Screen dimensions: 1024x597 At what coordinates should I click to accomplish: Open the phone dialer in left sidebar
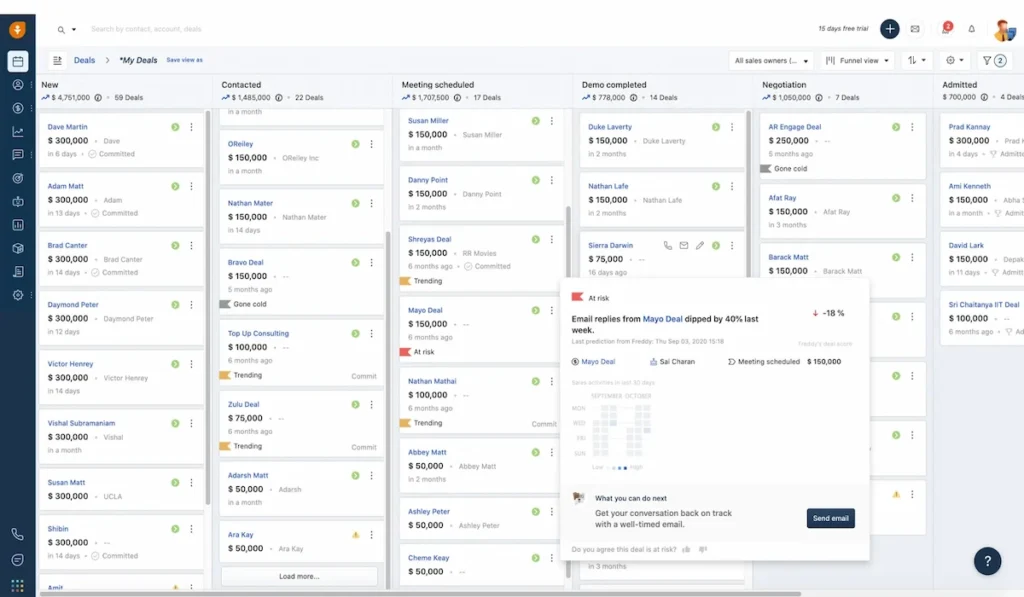click(x=18, y=534)
